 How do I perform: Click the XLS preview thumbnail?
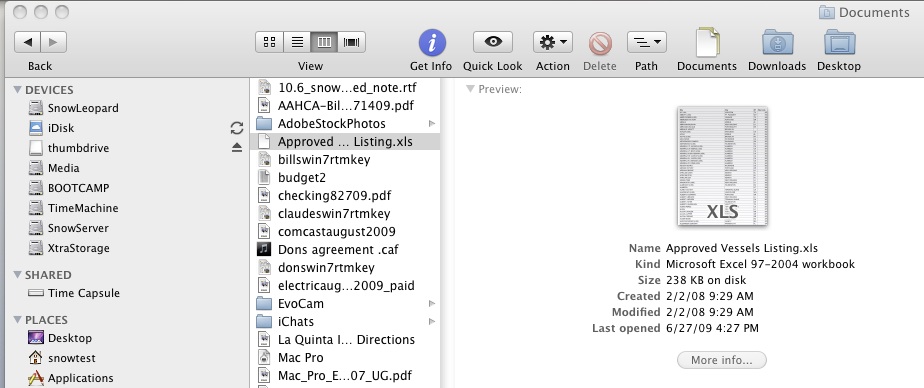[722, 166]
